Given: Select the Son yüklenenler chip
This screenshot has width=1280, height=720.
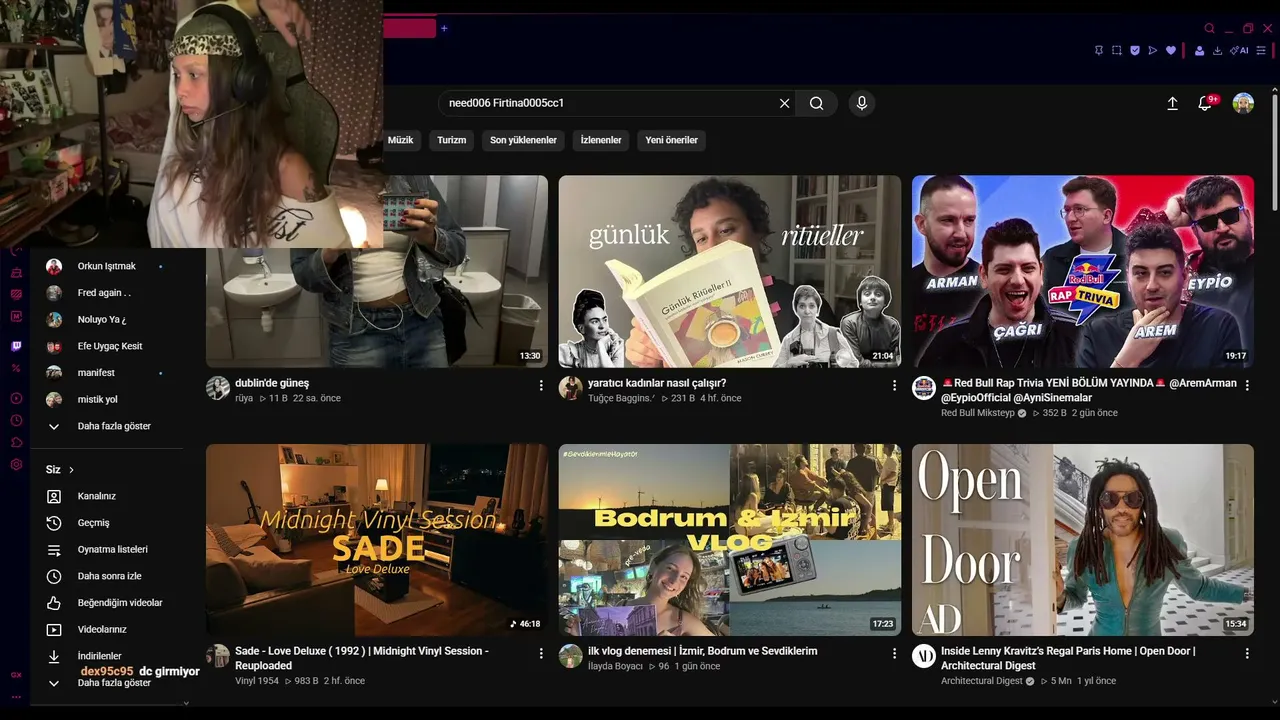Looking at the screenshot, I should coord(523,140).
